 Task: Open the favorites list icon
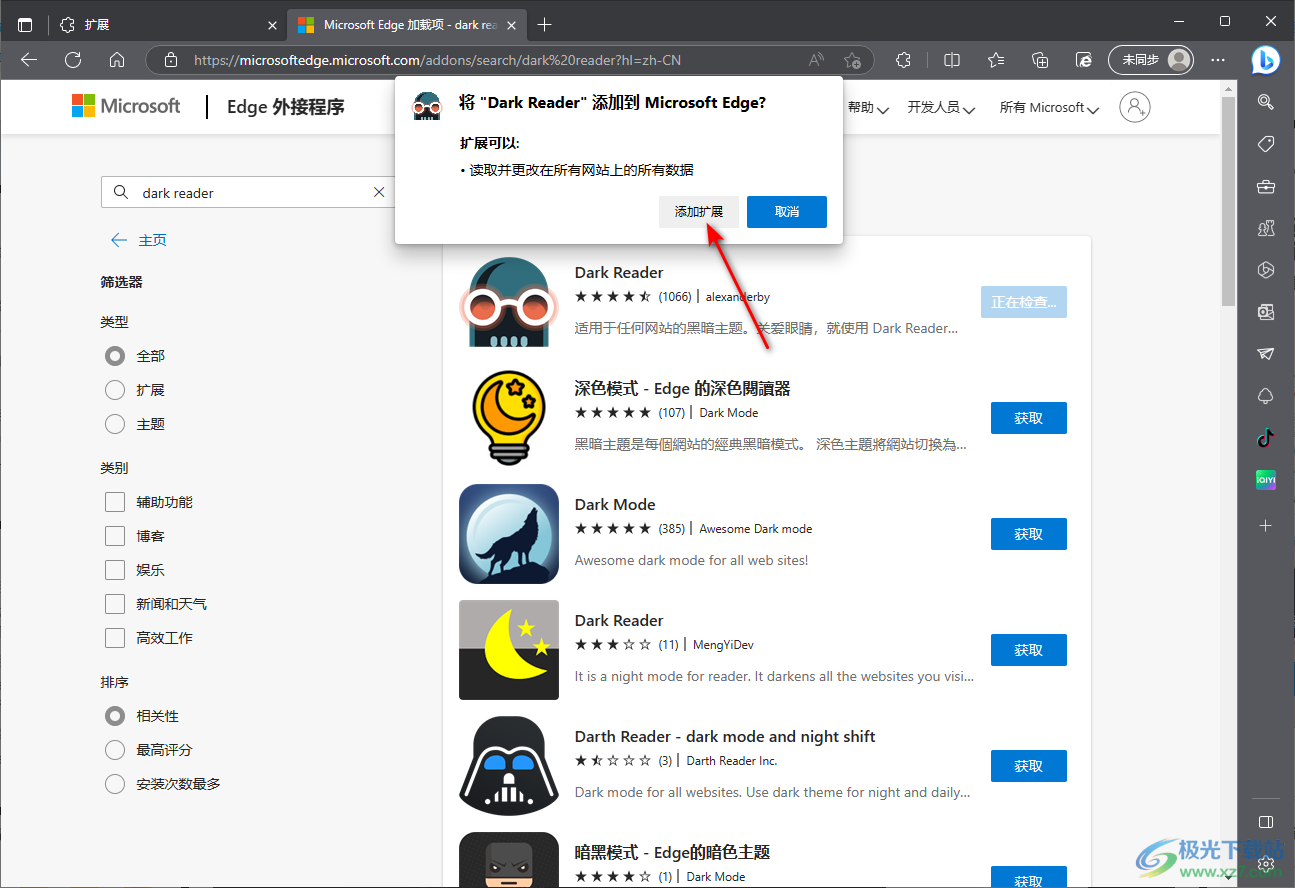pyautogui.click(x=996, y=60)
